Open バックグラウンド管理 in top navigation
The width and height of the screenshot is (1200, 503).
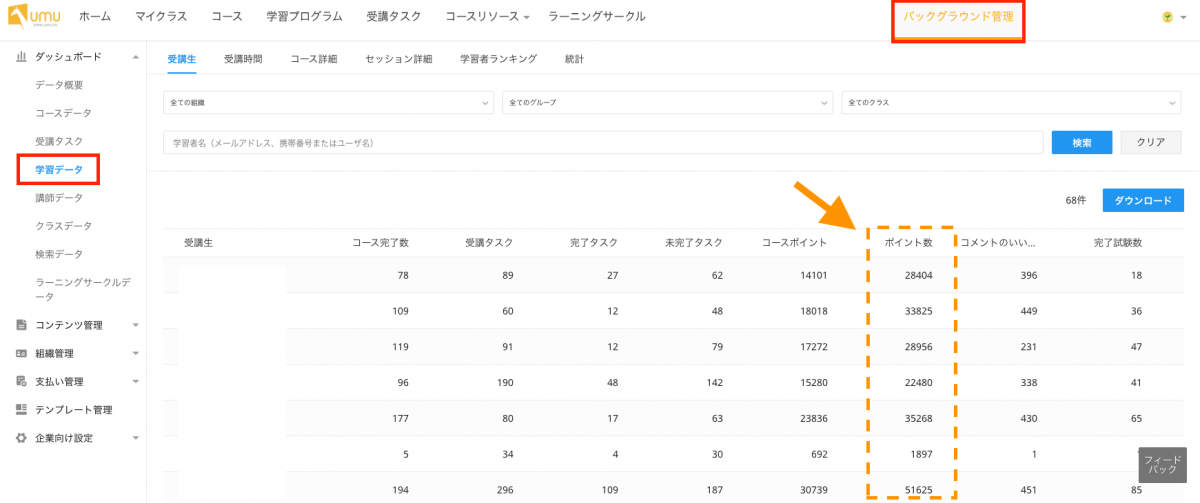[x=958, y=17]
